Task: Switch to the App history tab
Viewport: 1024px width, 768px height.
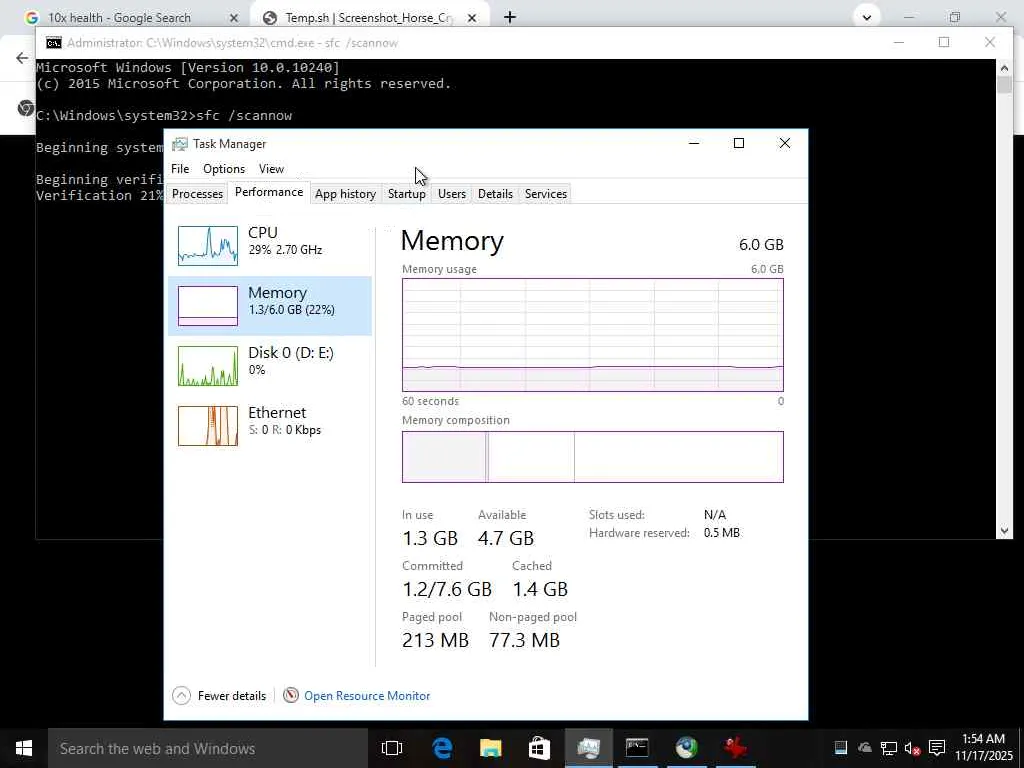Action: tap(345, 194)
